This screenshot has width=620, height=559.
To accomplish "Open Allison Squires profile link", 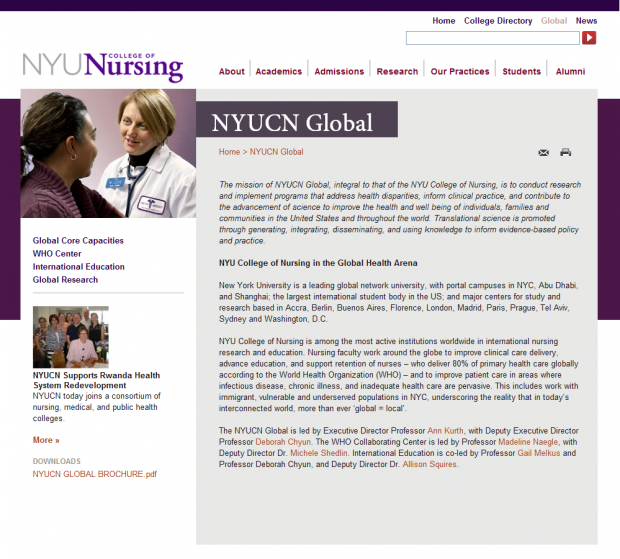I will click(429, 465).
